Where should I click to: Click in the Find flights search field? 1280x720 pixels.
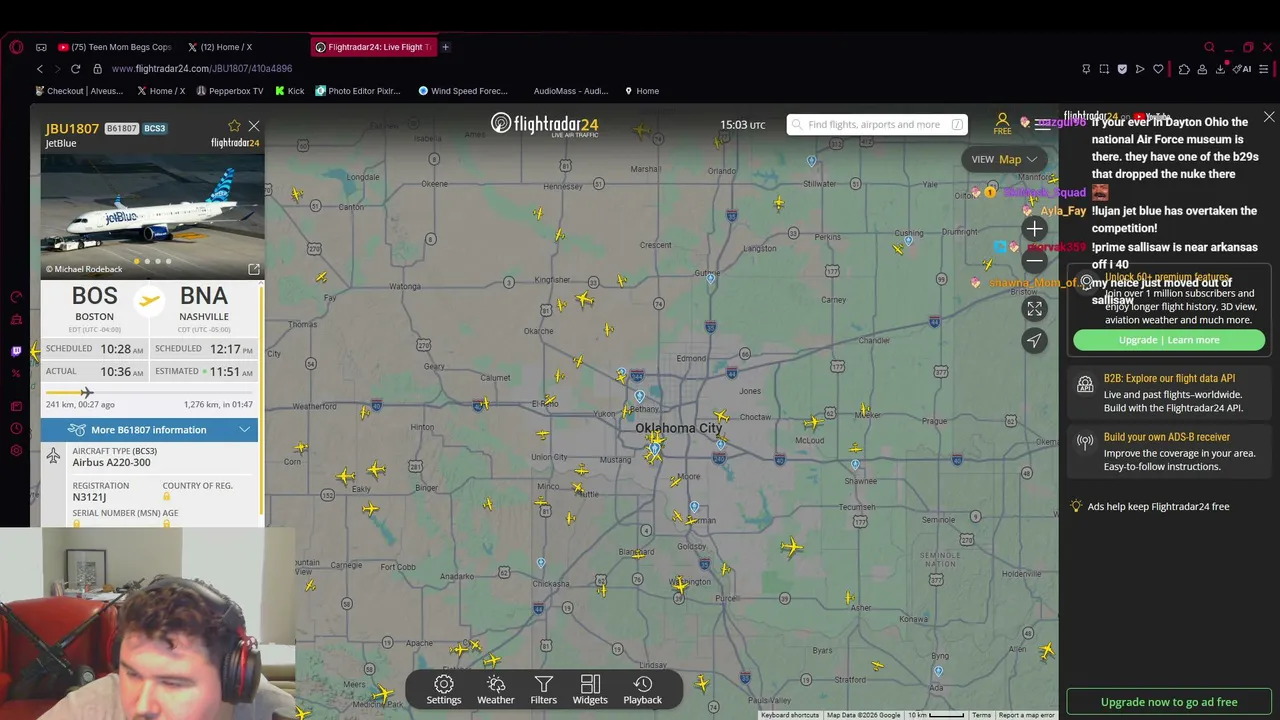point(876,125)
